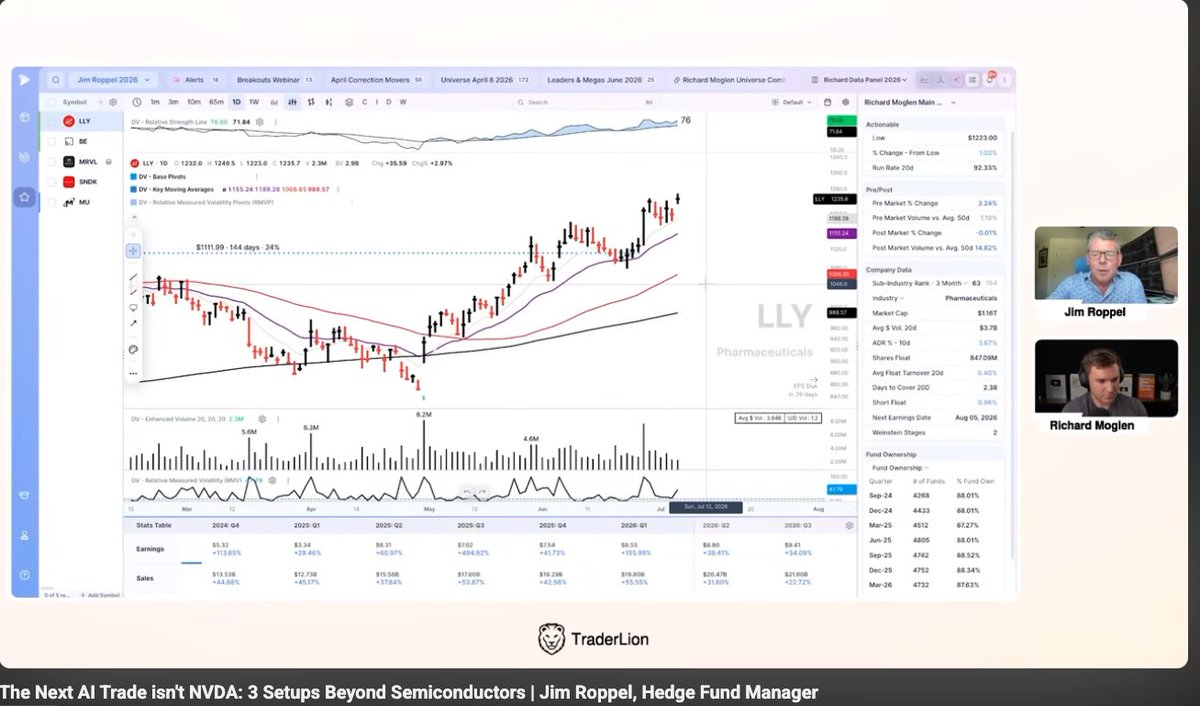Viewport: 1200px width, 706px height.
Task: Expand the Richard Moglen Main panel dropdown
Action: point(953,102)
